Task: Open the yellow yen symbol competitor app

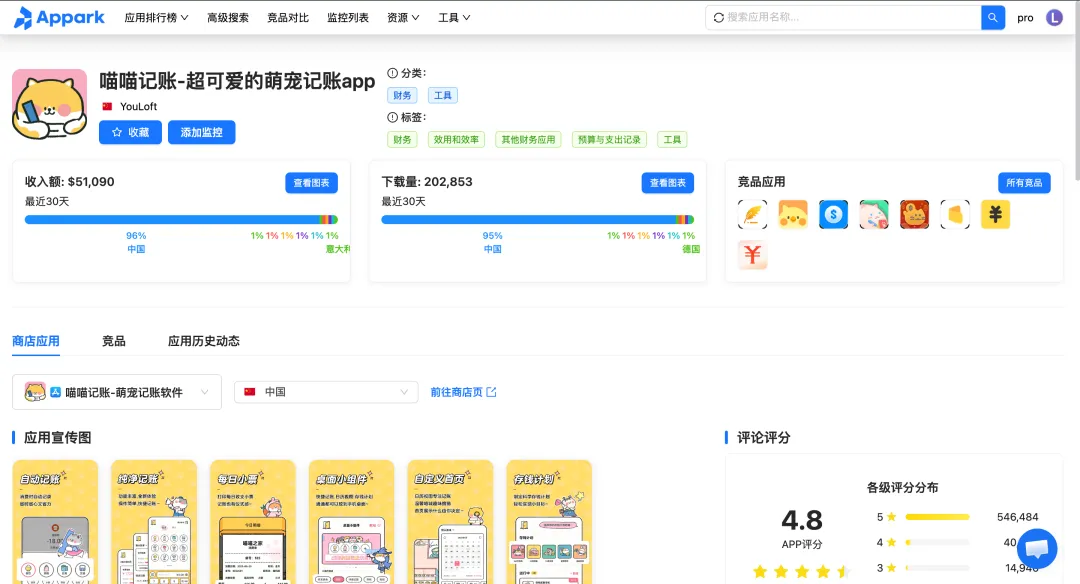Action: click(x=995, y=214)
